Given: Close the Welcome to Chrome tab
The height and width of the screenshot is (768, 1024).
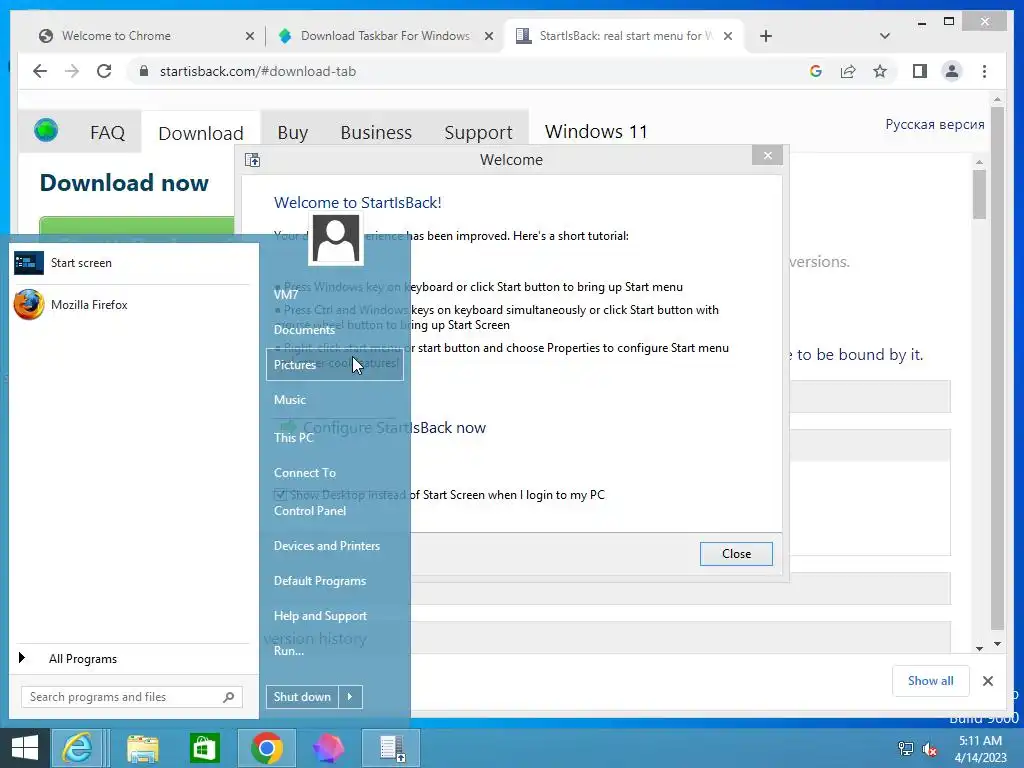Looking at the screenshot, I should [249, 36].
